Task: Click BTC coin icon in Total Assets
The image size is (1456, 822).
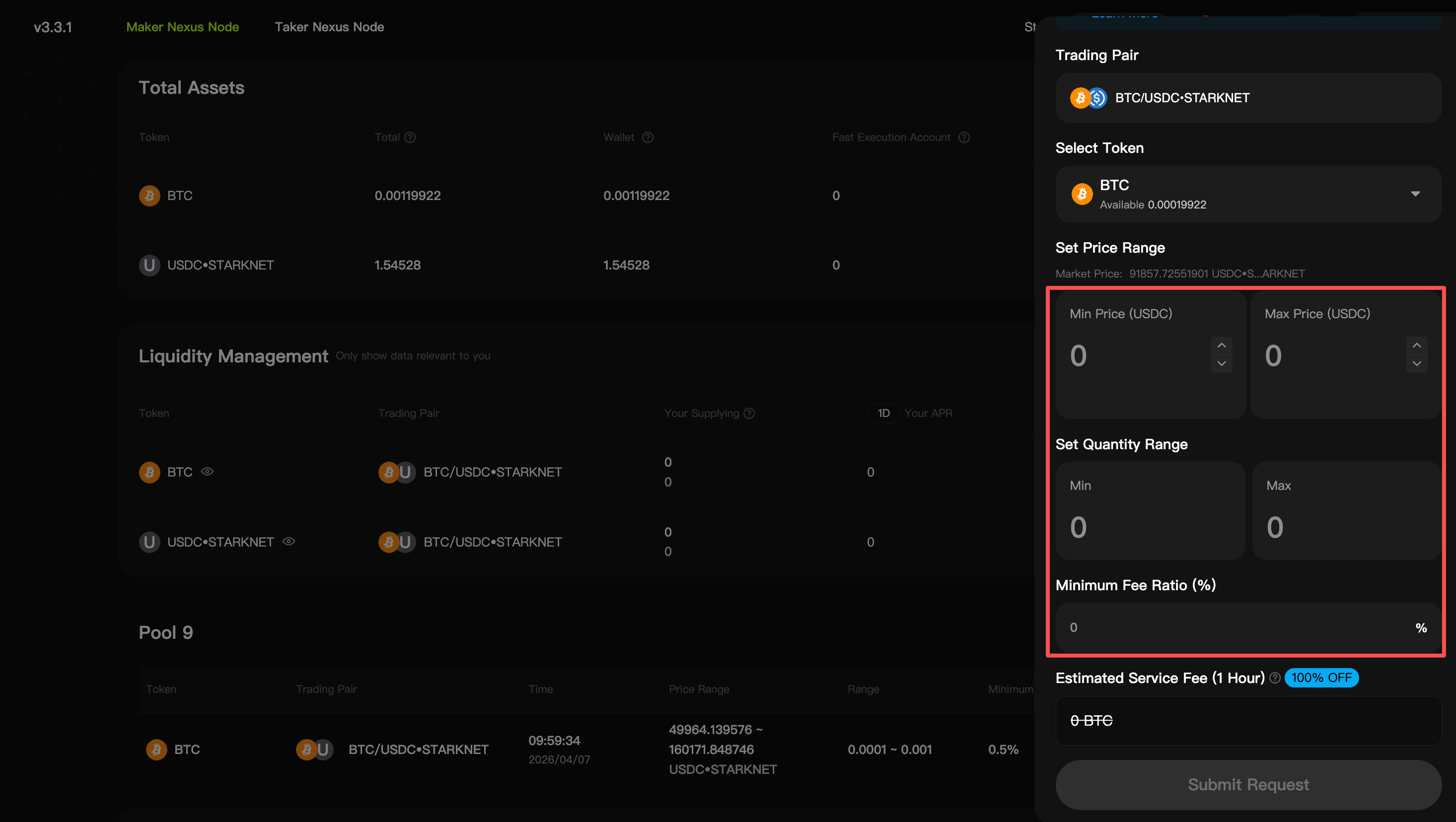Action: pos(149,196)
